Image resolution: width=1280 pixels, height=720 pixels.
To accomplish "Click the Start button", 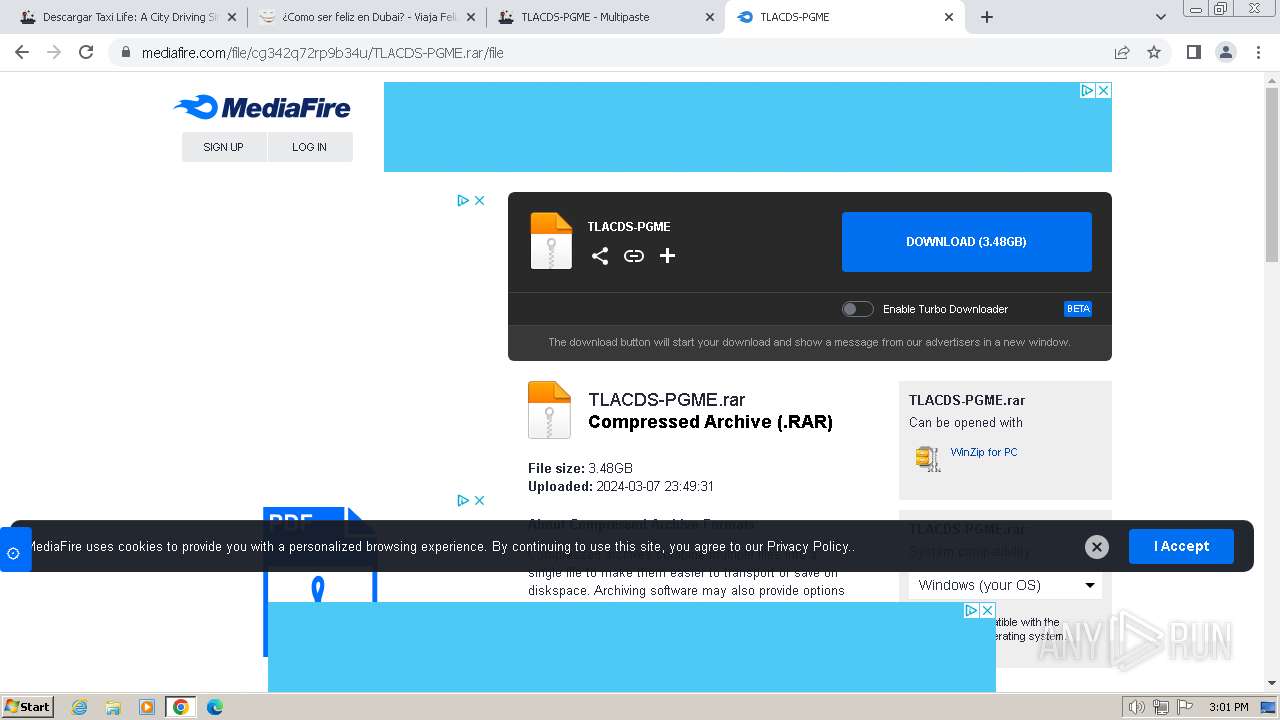I will [x=27, y=707].
